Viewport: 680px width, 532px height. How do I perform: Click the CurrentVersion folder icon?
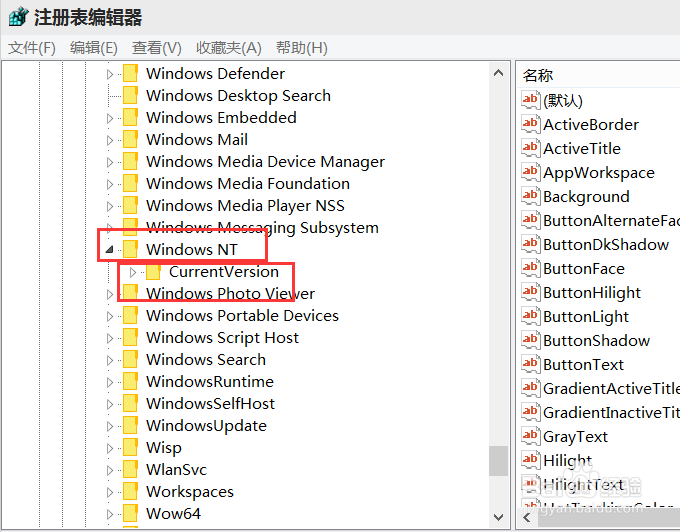[x=153, y=271]
